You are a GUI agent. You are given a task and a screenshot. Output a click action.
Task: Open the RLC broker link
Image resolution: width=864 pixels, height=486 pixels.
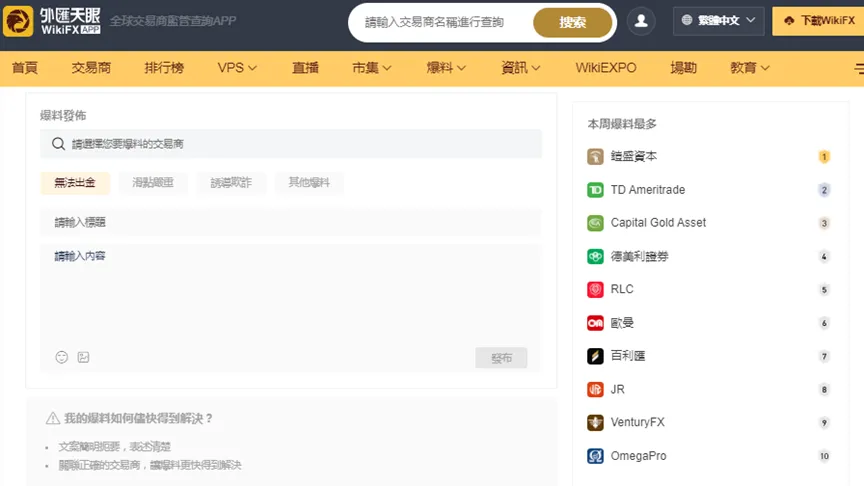[x=622, y=289]
